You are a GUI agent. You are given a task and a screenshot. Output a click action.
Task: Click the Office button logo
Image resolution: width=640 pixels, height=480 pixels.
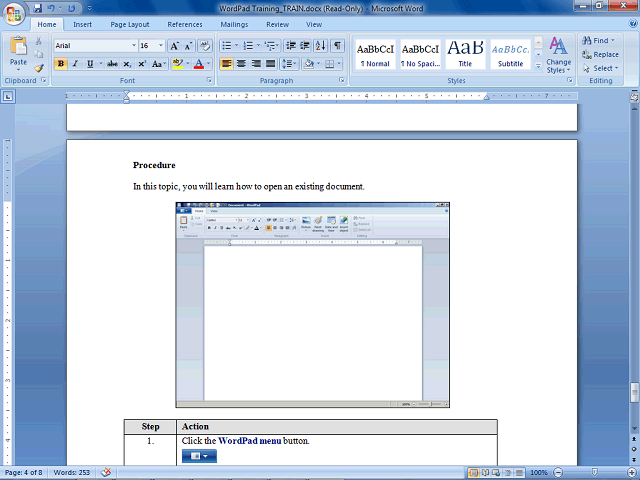pyautogui.click(x=14, y=14)
